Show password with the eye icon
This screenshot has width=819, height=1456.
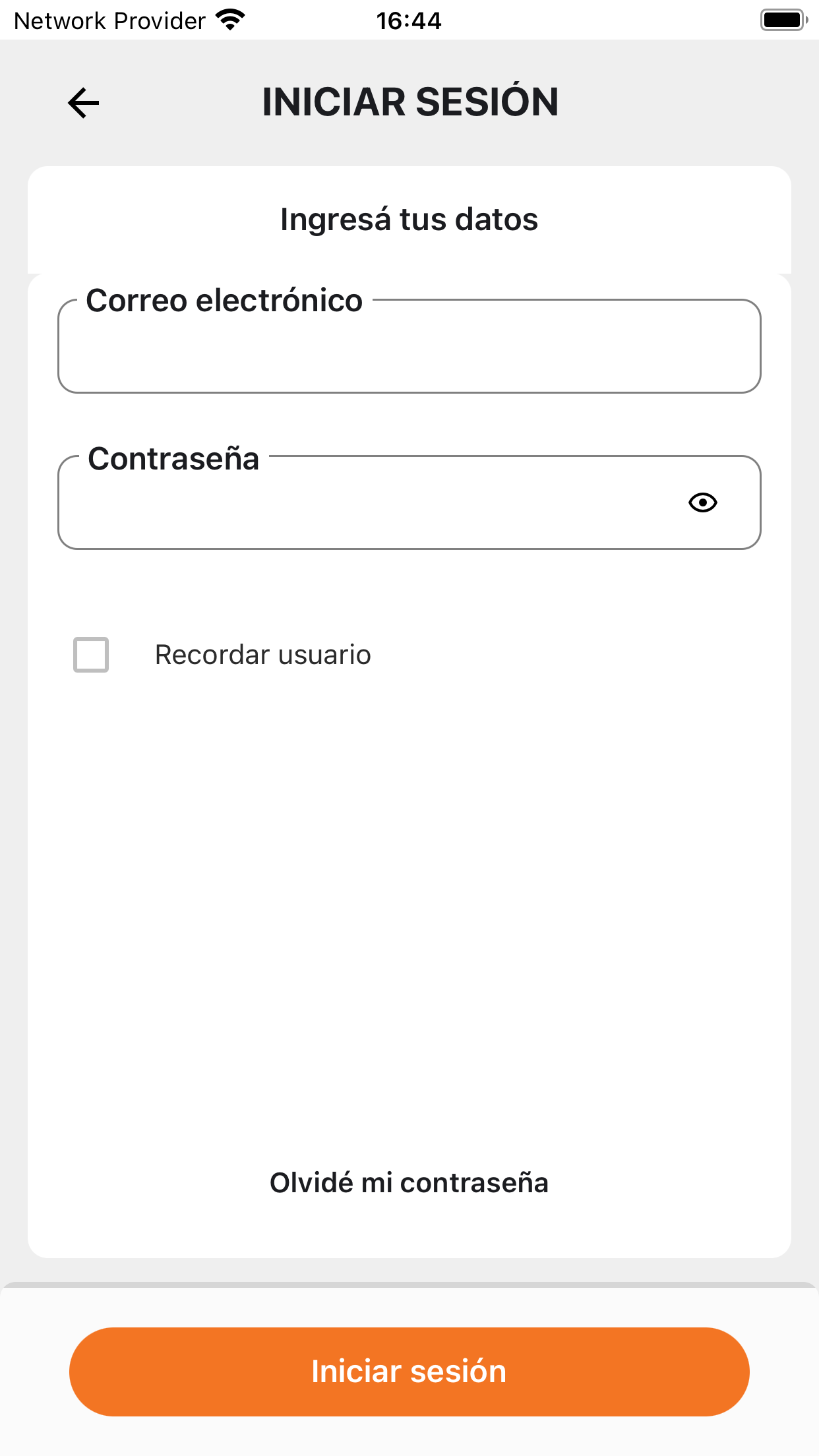click(x=702, y=502)
